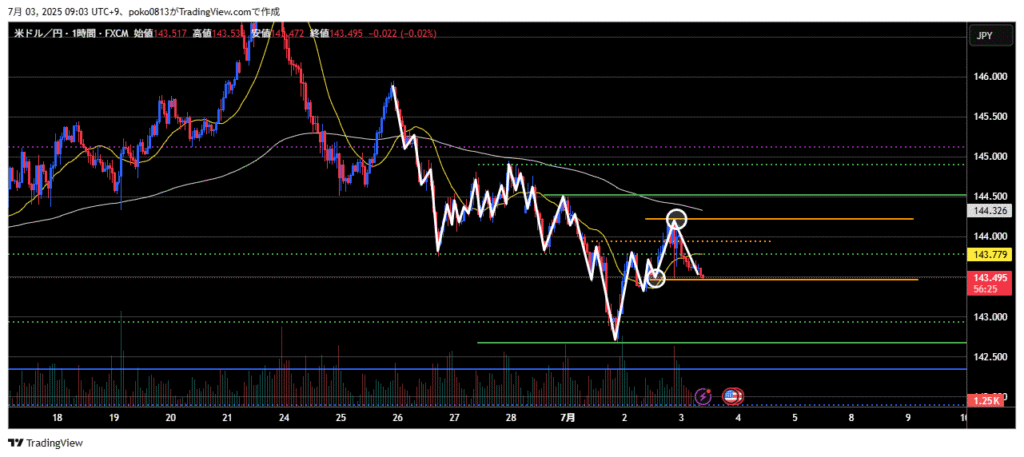Open the JPY currency selector
This screenshot has height=457, width=1024.
click(x=984, y=36)
